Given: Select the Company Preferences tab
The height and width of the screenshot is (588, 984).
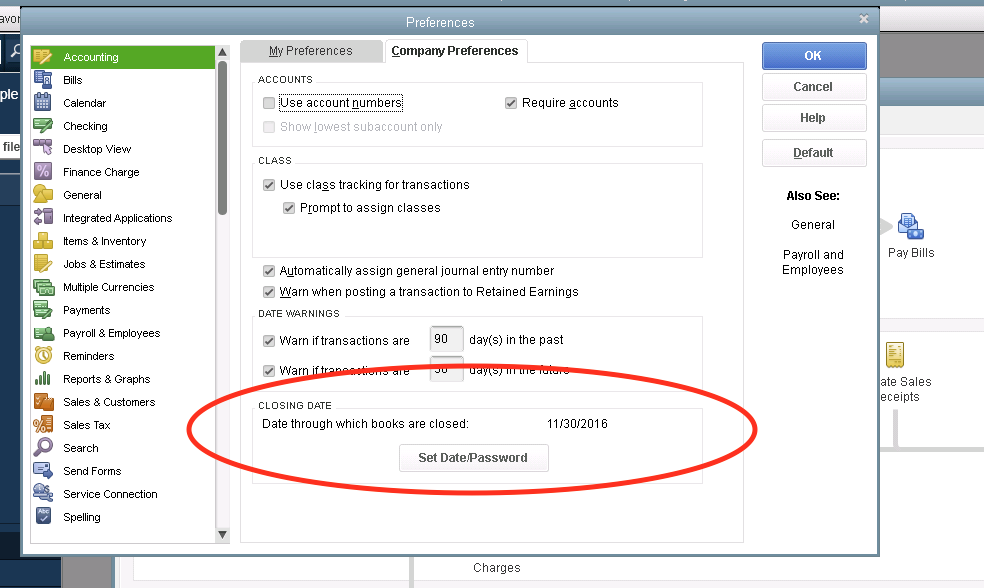Looking at the screenshot, I should (455, 51).
